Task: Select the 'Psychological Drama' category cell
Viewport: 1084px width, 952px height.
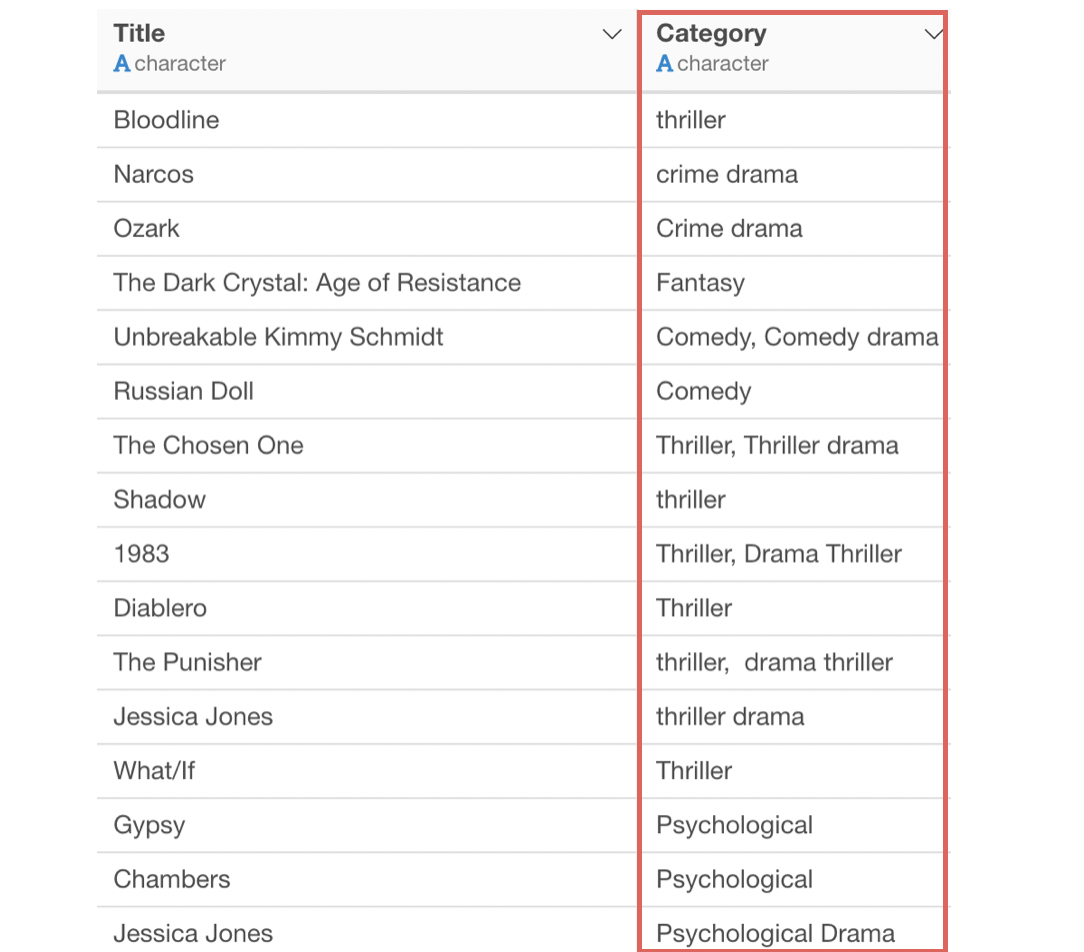Action: [794, 931]
